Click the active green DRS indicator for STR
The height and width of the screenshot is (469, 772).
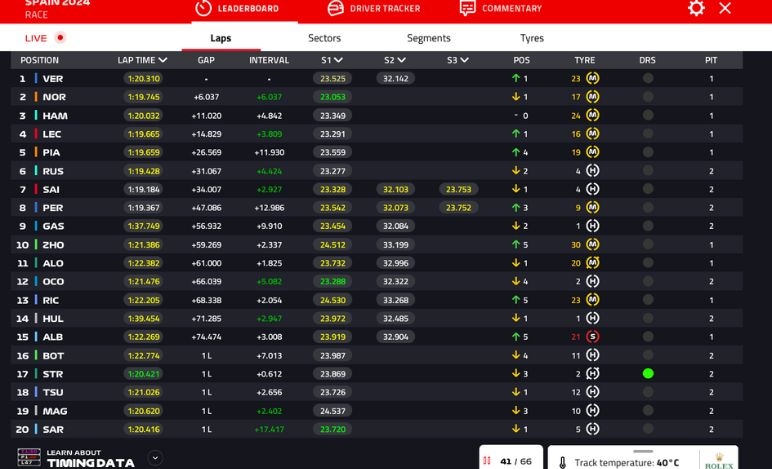648,373
